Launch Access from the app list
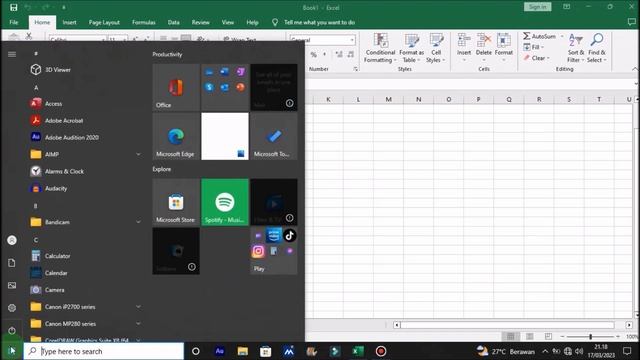Screen dimensions: 640x360 click(x=84, y=104)
